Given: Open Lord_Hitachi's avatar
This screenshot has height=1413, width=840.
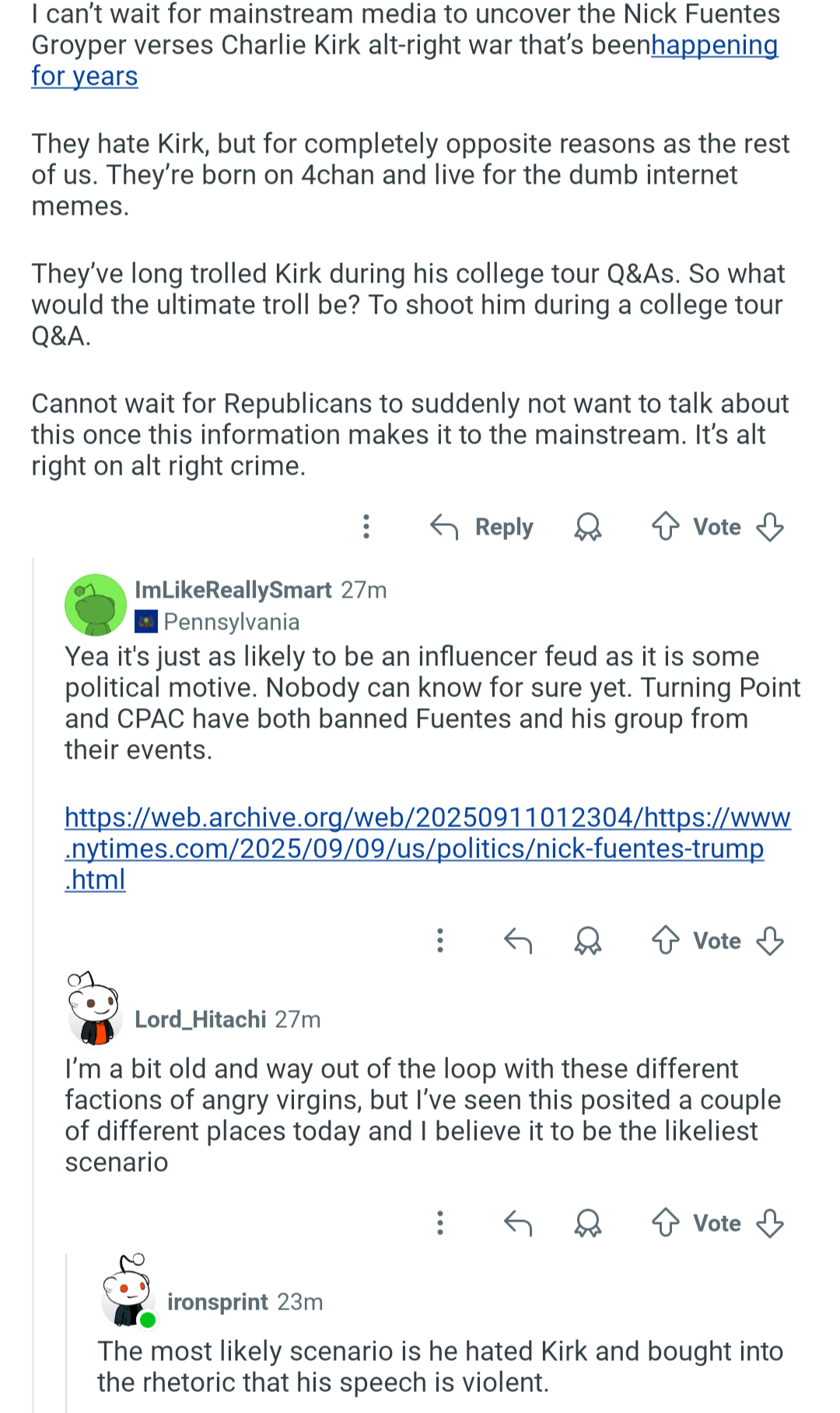Looking at the screenshot, I should click(x=95, y=1009).
